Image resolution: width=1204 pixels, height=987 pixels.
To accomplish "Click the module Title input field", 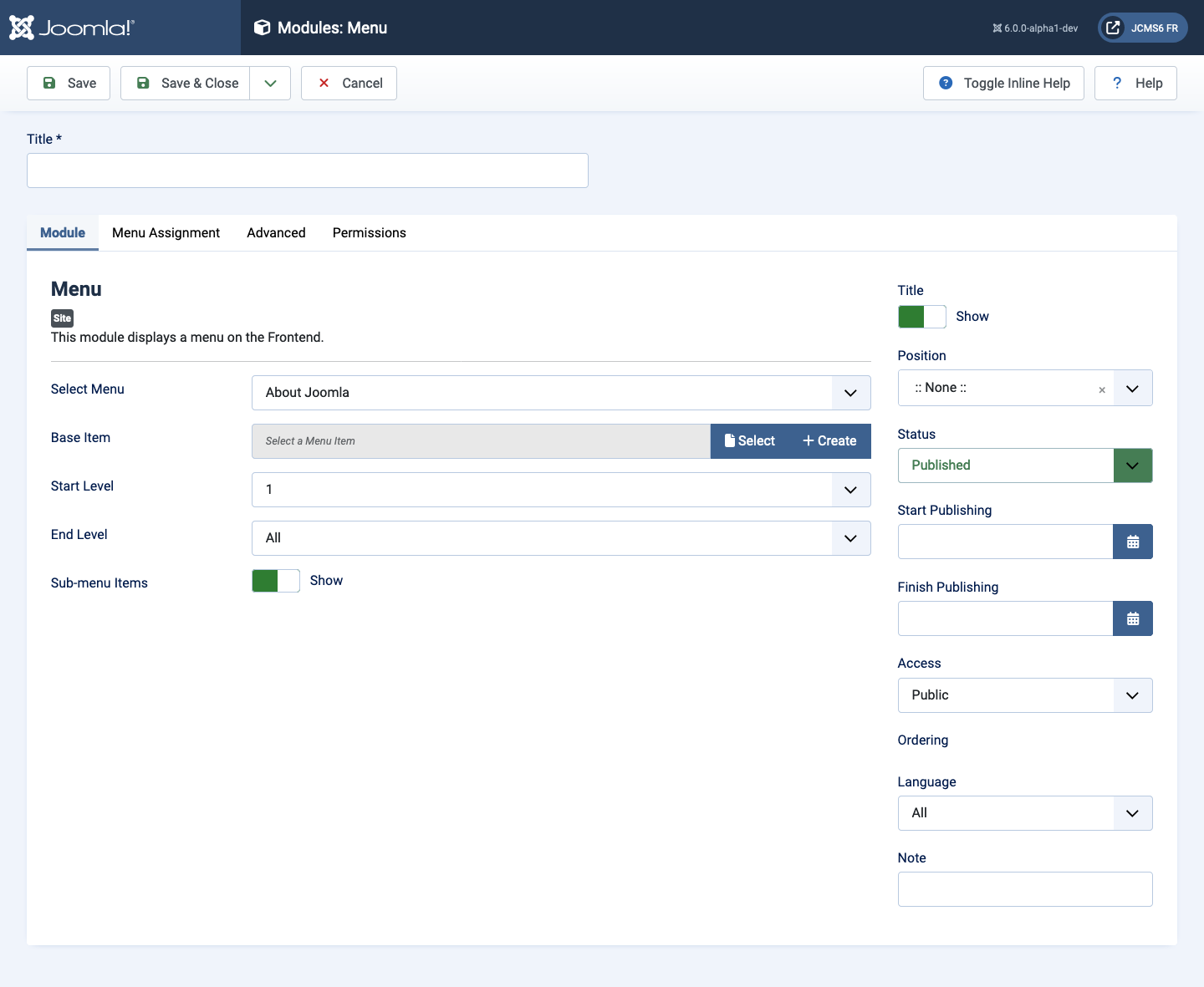I will coord(308,170).
